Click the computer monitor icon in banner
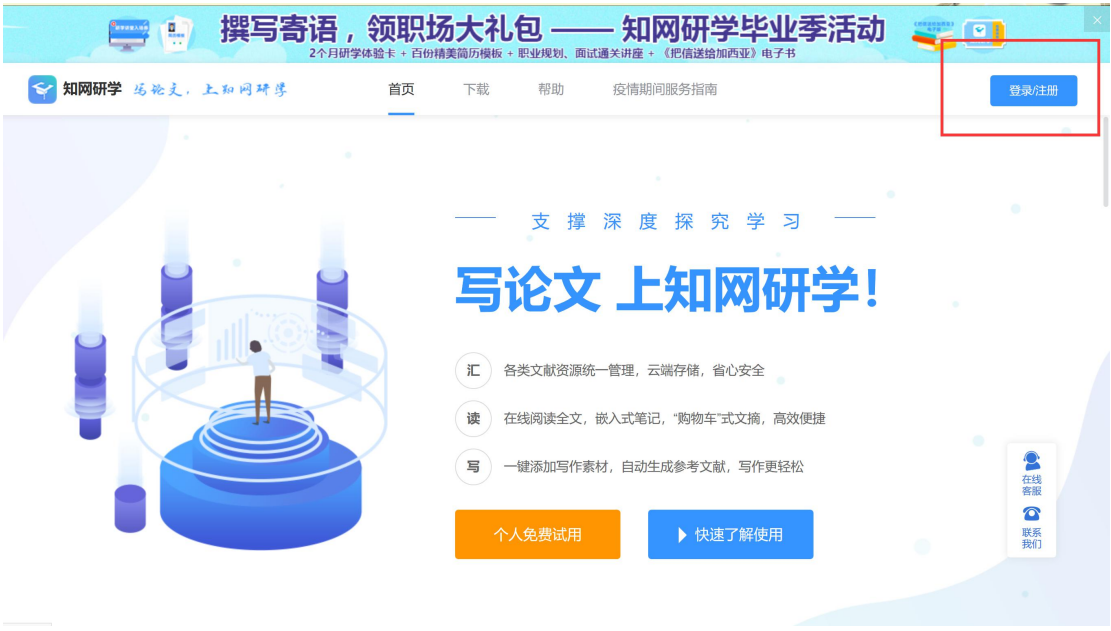The height and width of the screenshot is (631, 1111). (x=128, y=33)
